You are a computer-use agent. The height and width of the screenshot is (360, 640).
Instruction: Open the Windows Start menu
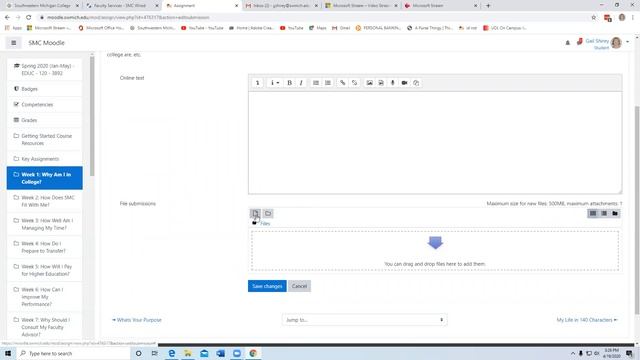(8, 353)
